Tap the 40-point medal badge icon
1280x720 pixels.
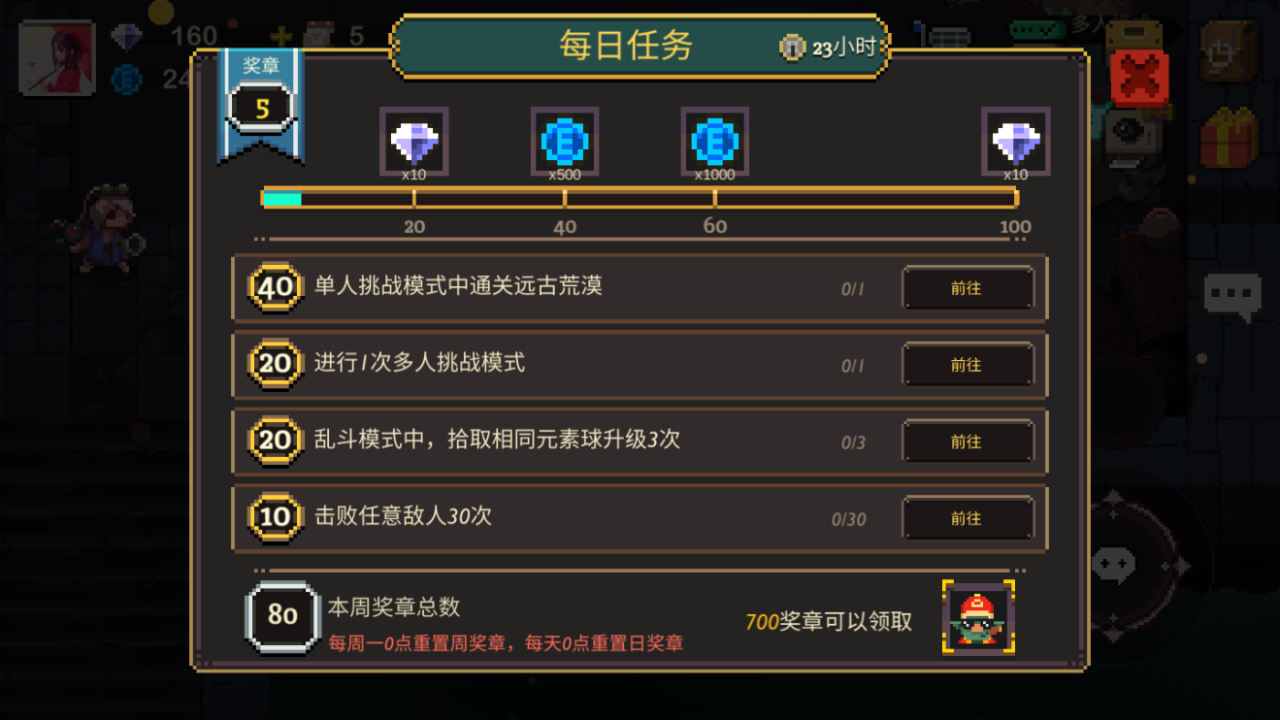(275, 288)
